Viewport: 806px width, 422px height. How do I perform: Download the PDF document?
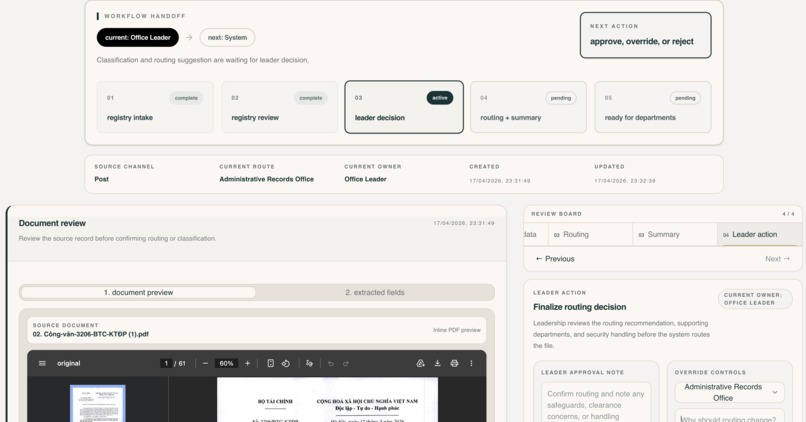(437, 363)
